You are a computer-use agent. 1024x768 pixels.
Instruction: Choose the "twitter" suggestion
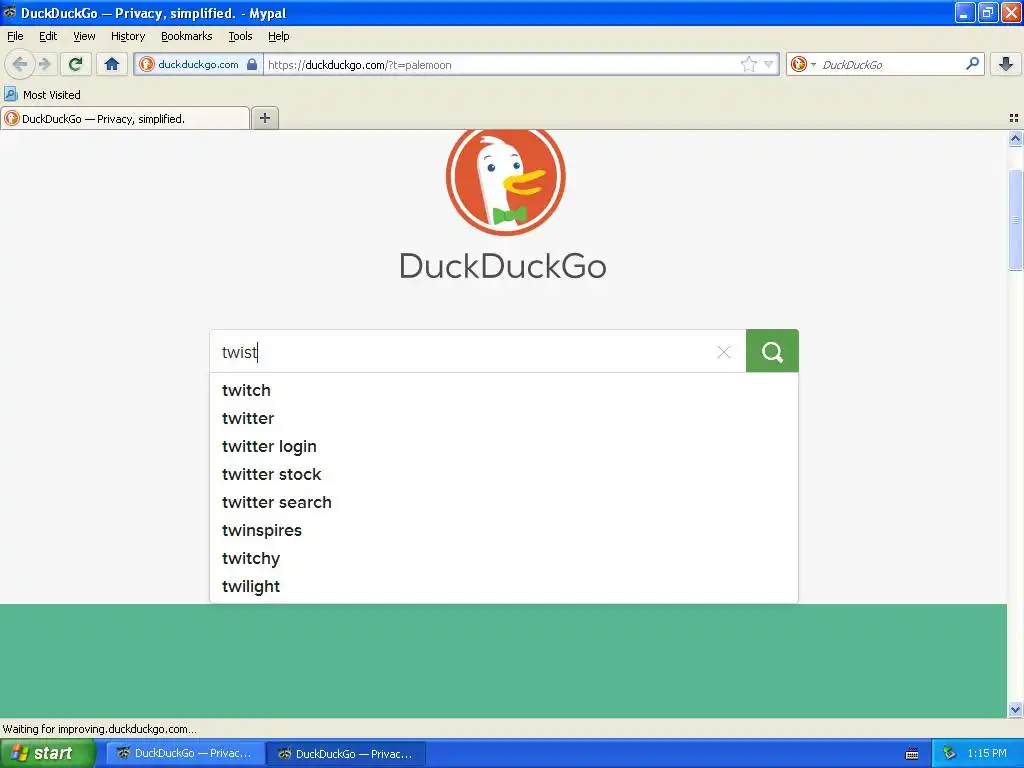pos(504,418)
